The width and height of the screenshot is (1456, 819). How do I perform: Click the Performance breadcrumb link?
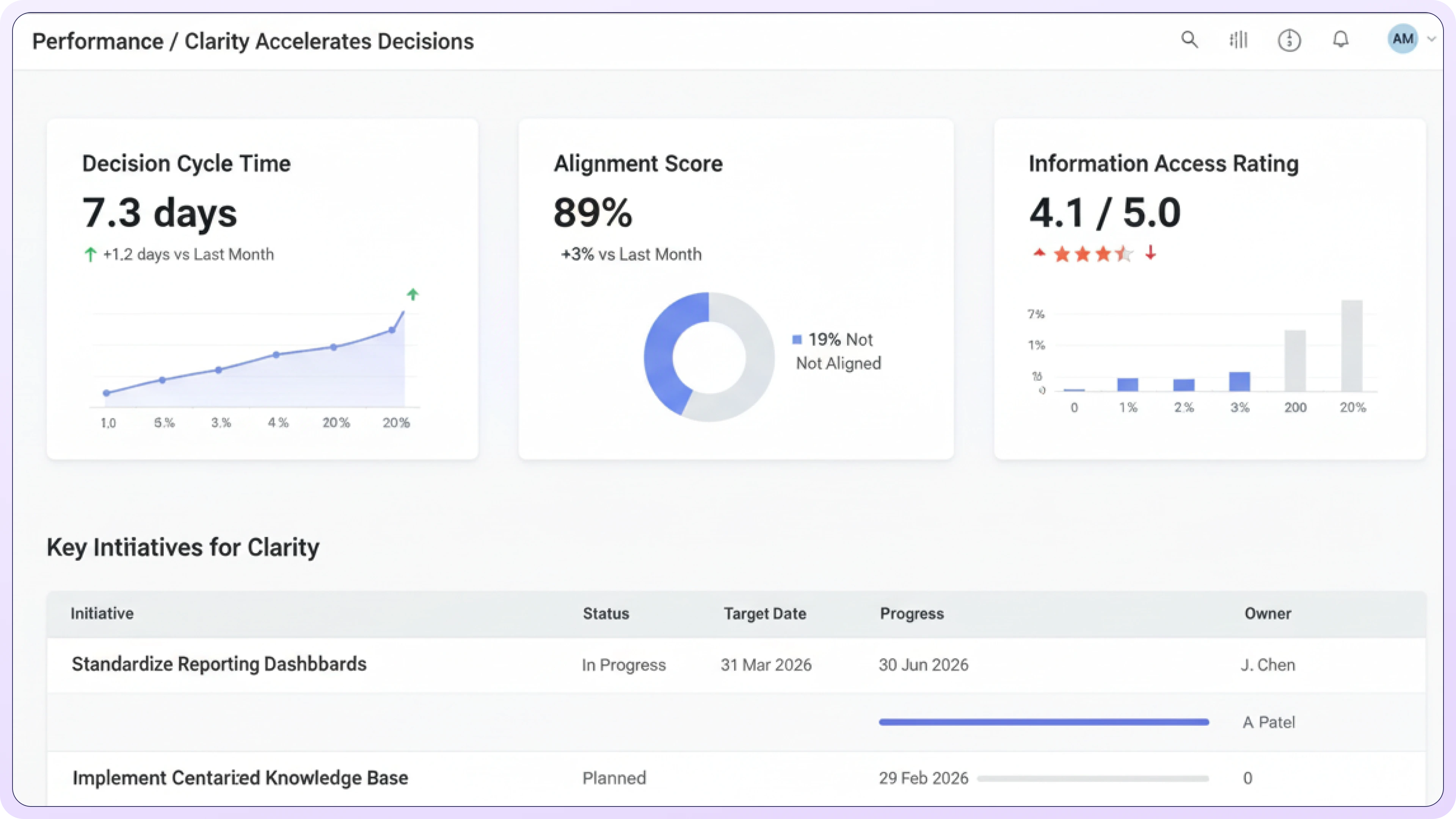point(98,41)
